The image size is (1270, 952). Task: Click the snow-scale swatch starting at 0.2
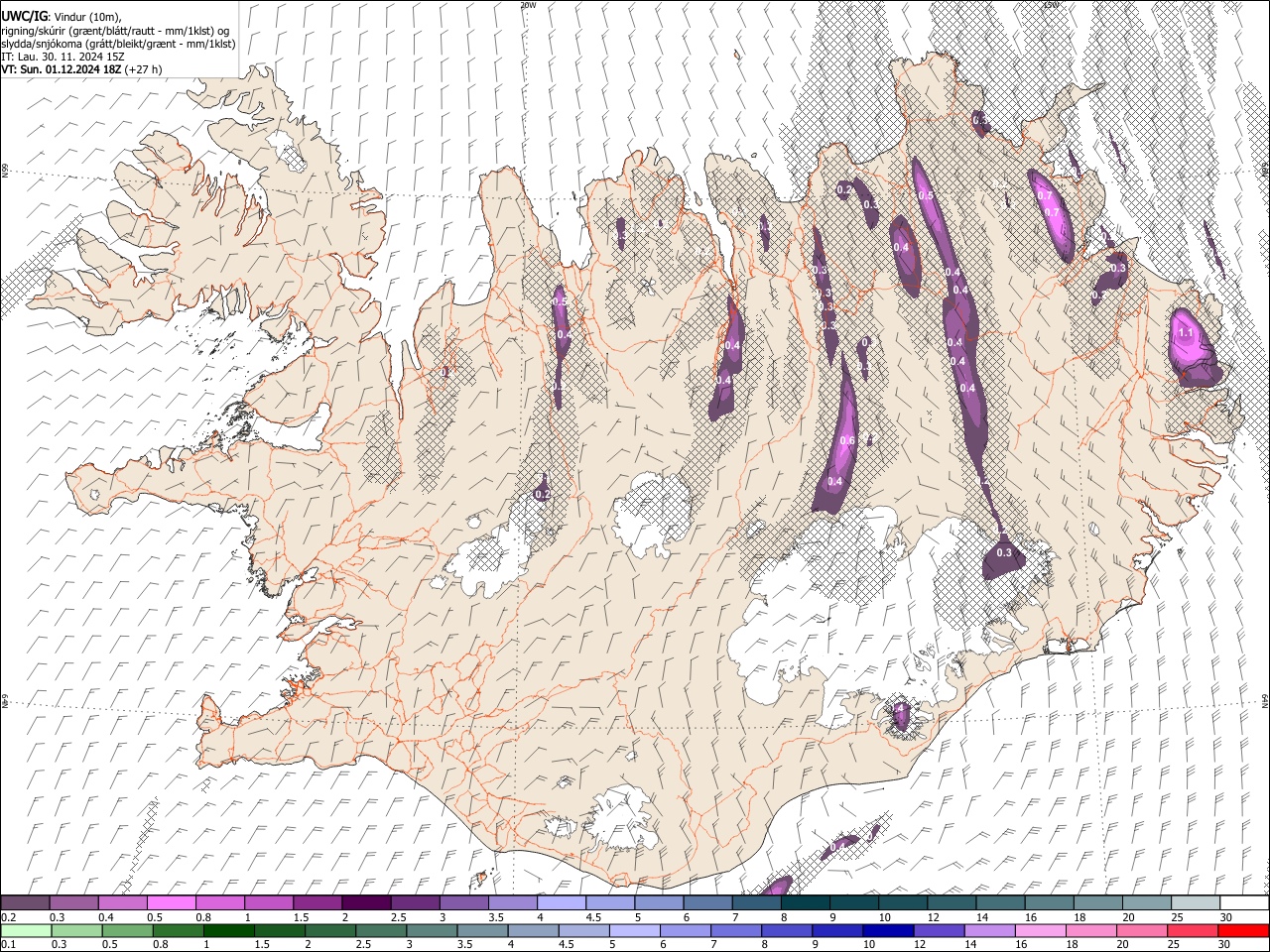click(25, 902)
